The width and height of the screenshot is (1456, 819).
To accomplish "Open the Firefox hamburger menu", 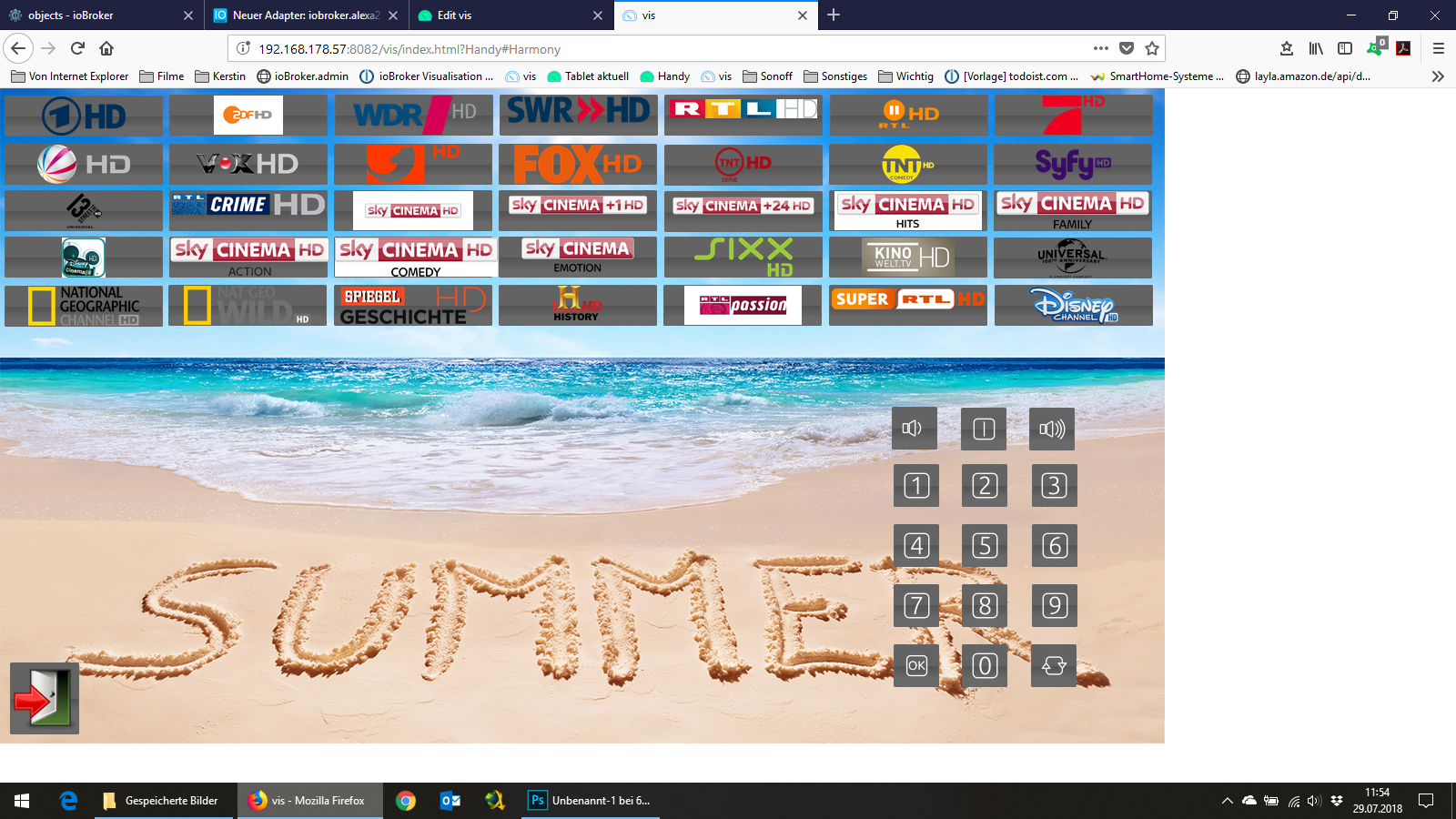I will click(x=1439, y=48).
